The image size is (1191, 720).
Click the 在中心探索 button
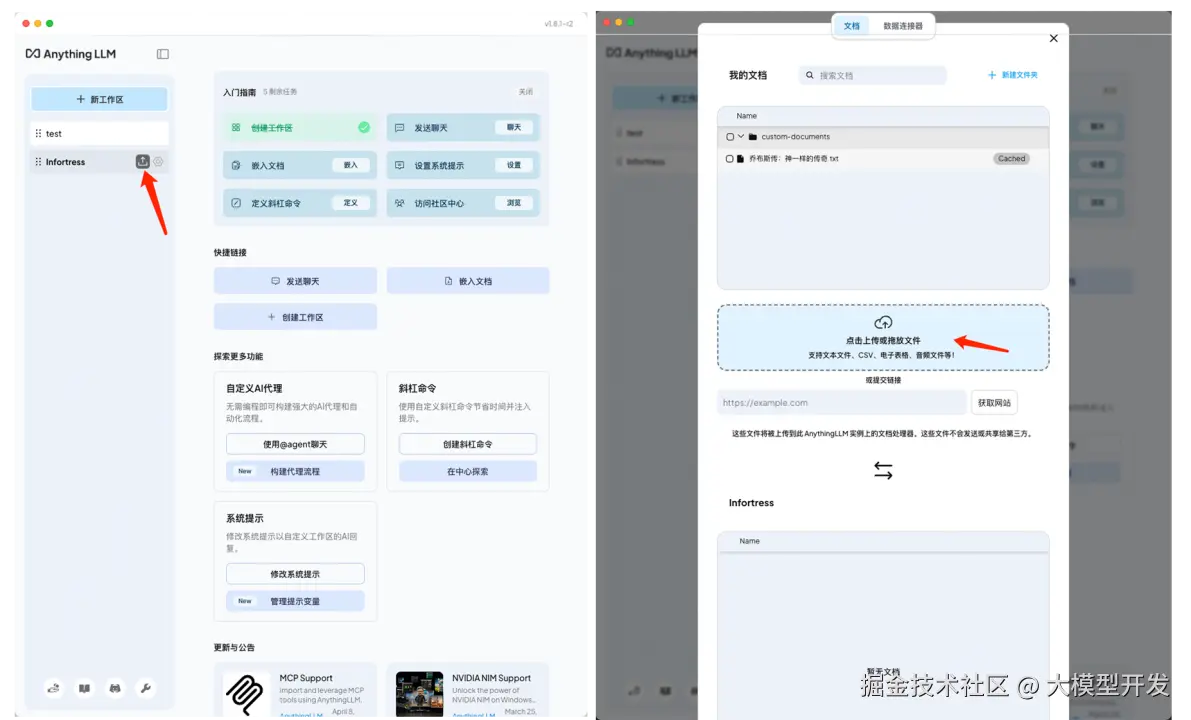click(x=468, y=472)
